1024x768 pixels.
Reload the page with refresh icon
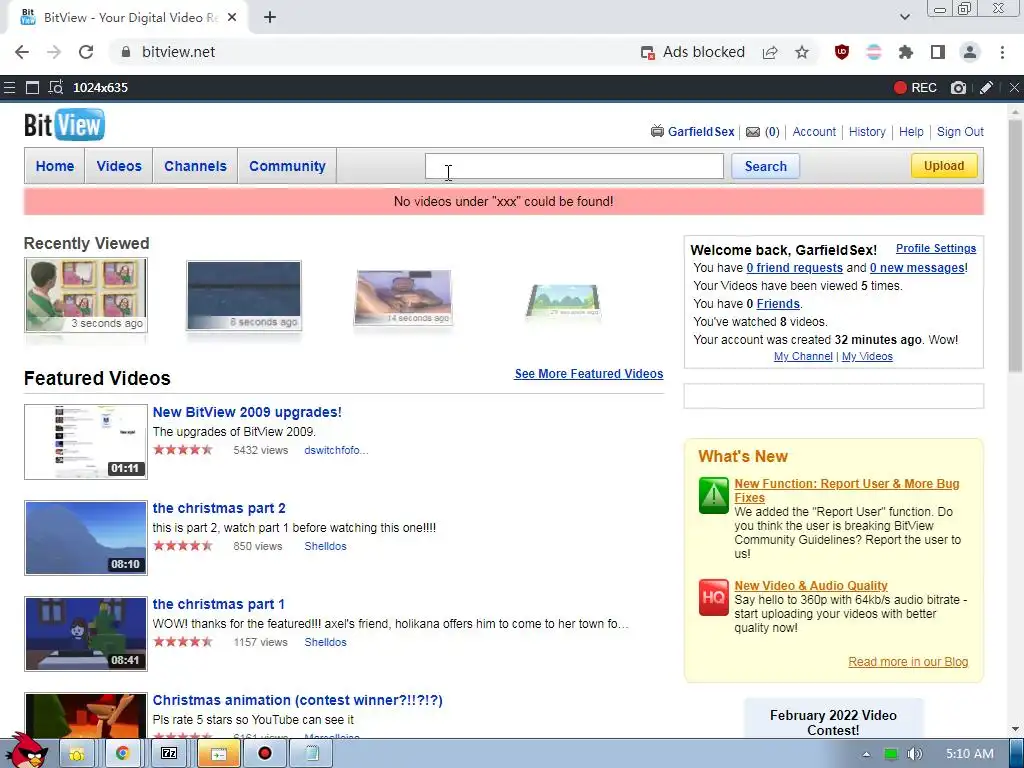(x=86, y=52)
